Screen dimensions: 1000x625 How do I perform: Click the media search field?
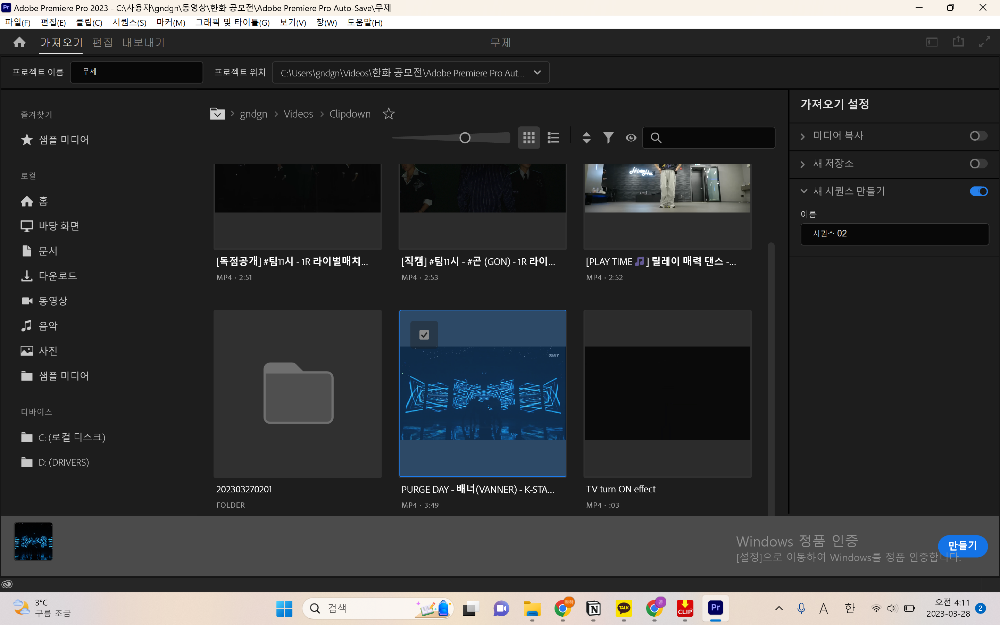point(709,137)
